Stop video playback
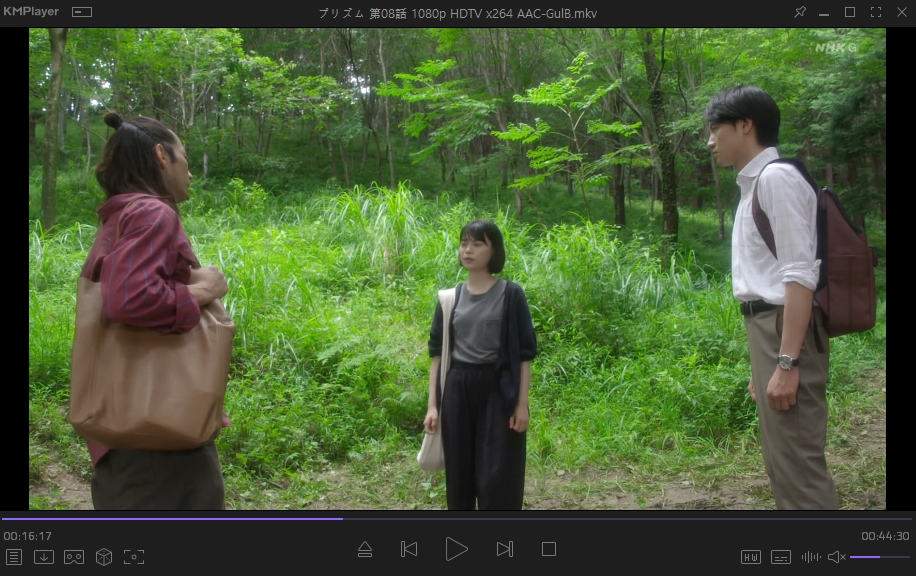Image resolution: width=916 pixels, height=576 pixels. pyautogui.click(x=549, y=549)
